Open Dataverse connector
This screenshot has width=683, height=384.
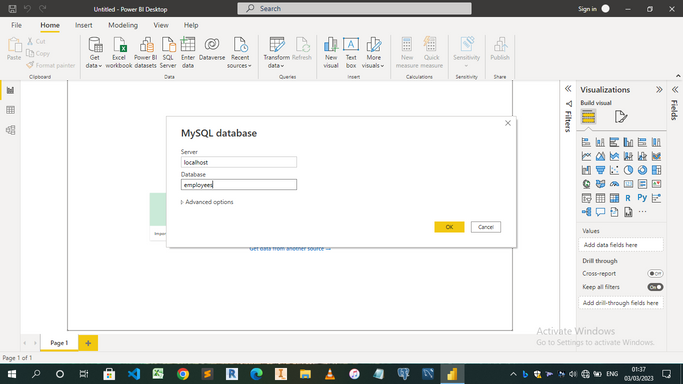click(x=212, y=49)
